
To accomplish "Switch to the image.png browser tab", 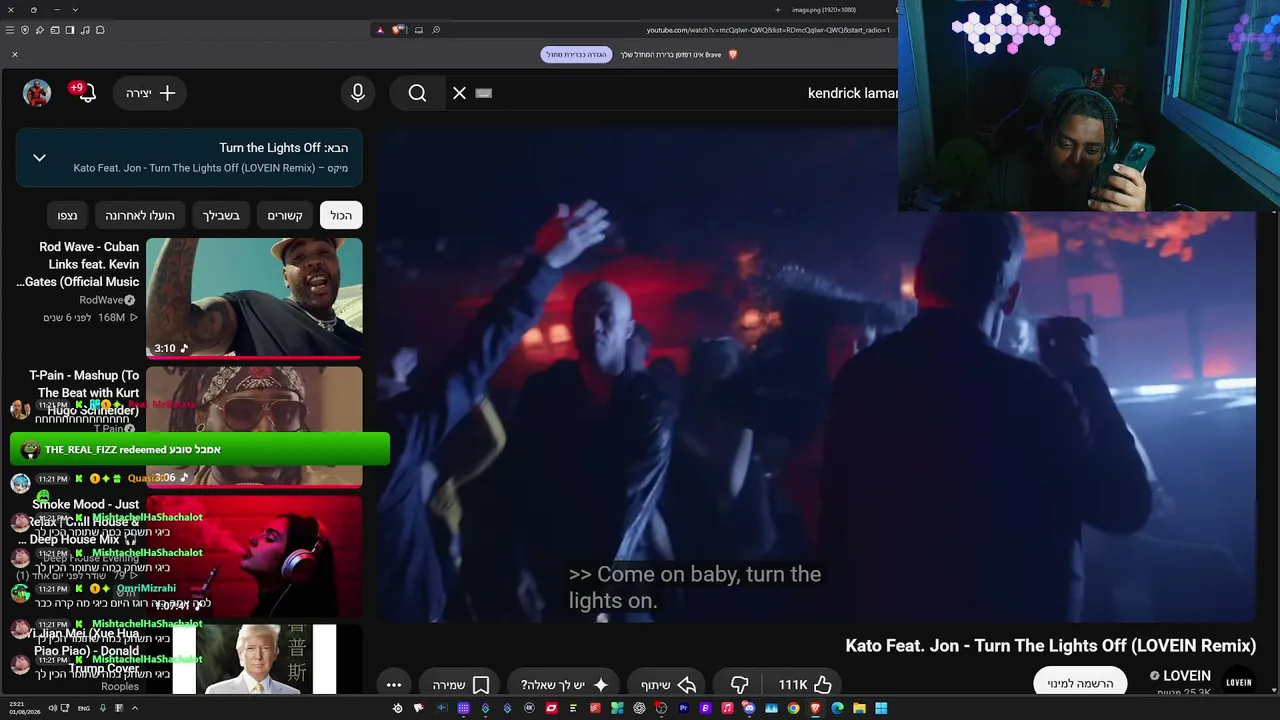I will pos(822,10).
